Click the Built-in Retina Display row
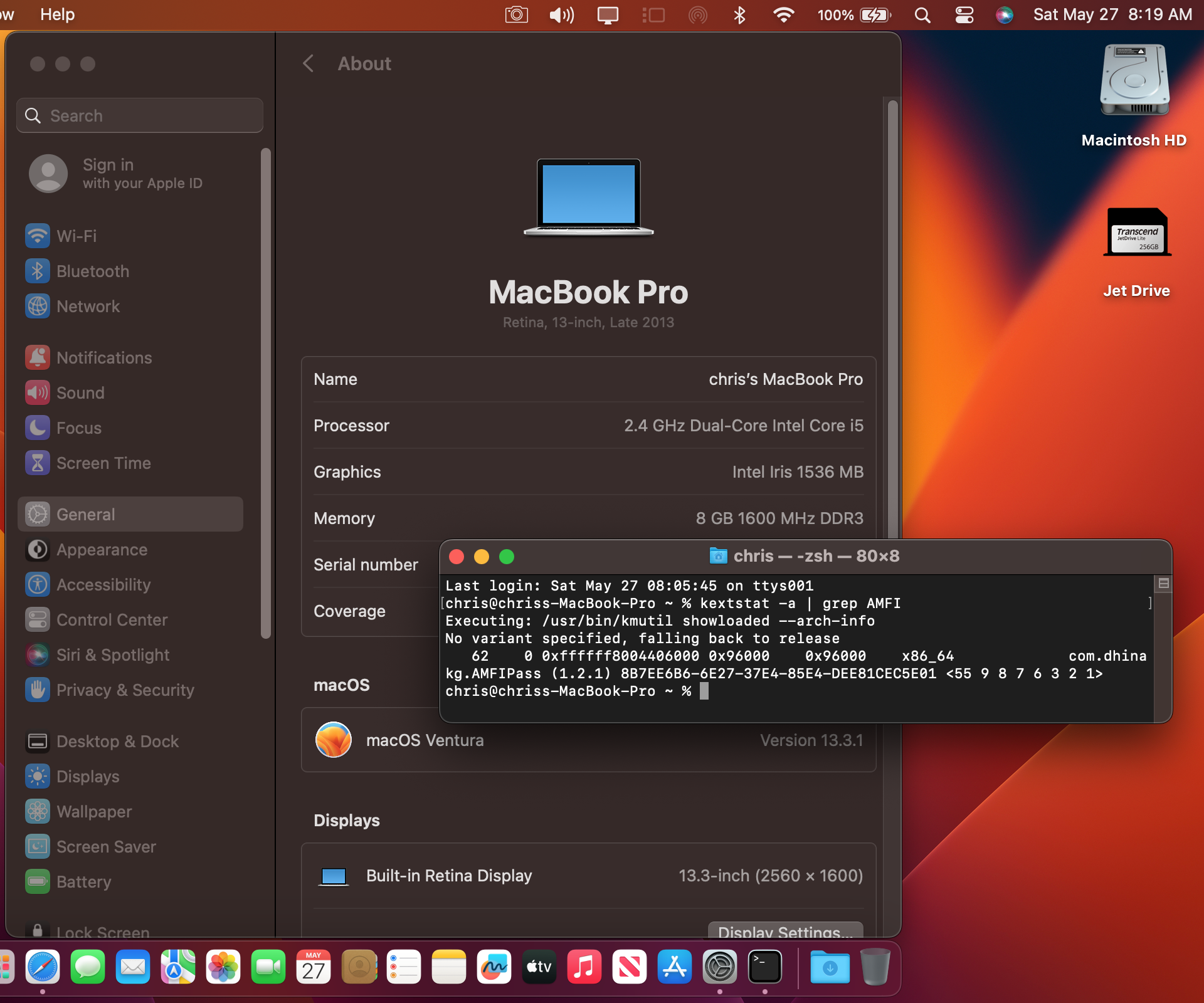The height and width of the screenshot is (1003, 1204). [x=588, y=876]
